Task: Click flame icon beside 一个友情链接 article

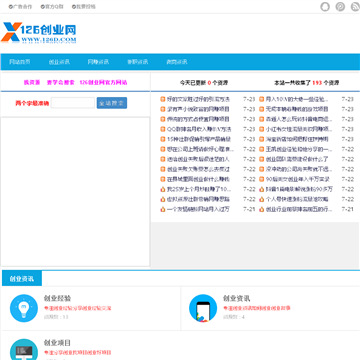Action: 163,209
